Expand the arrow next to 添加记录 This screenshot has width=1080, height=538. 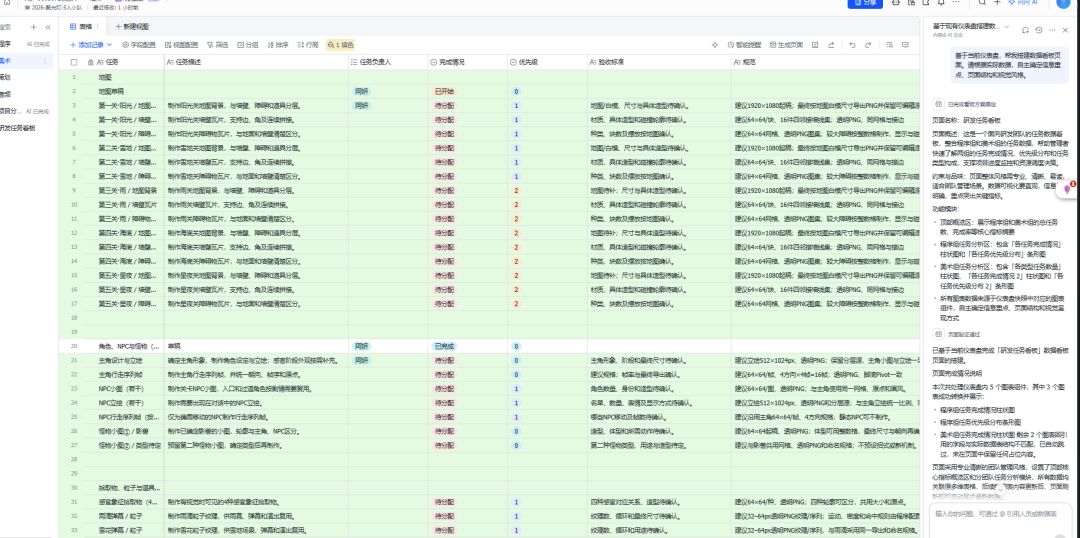click(109, 45)
